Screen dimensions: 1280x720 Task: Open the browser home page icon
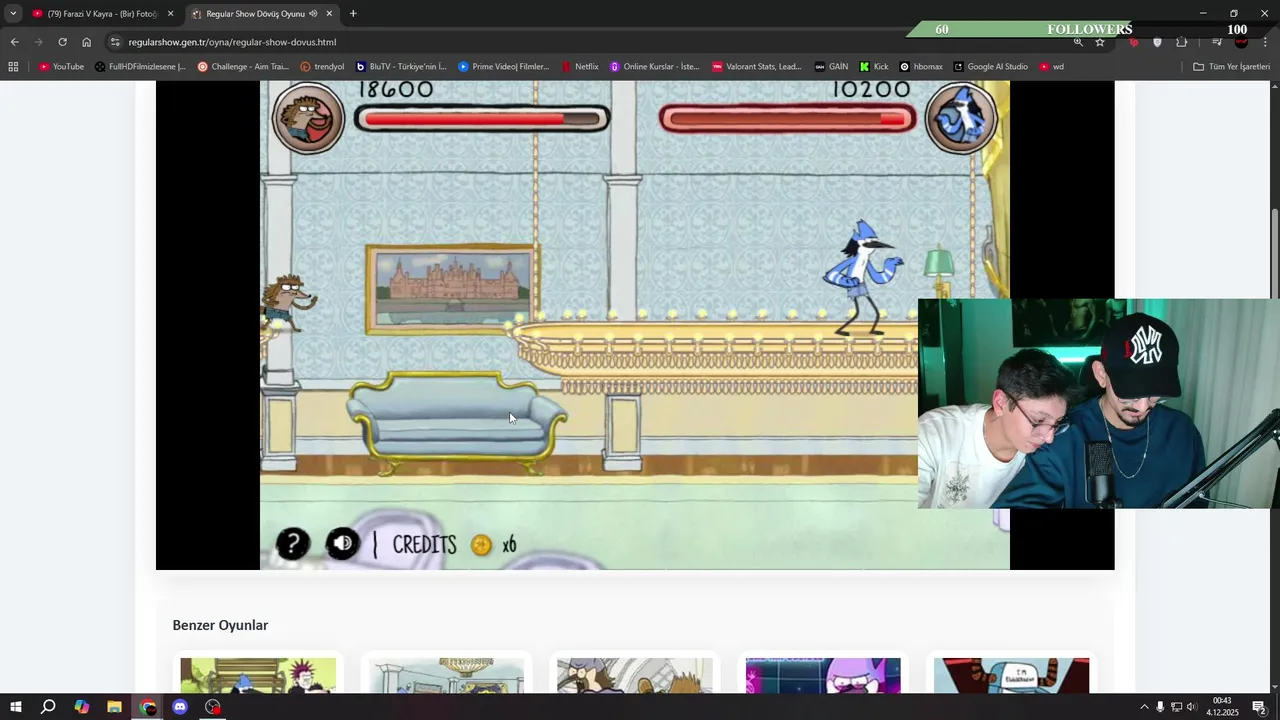pyautogui.click(x=87, y=42)
